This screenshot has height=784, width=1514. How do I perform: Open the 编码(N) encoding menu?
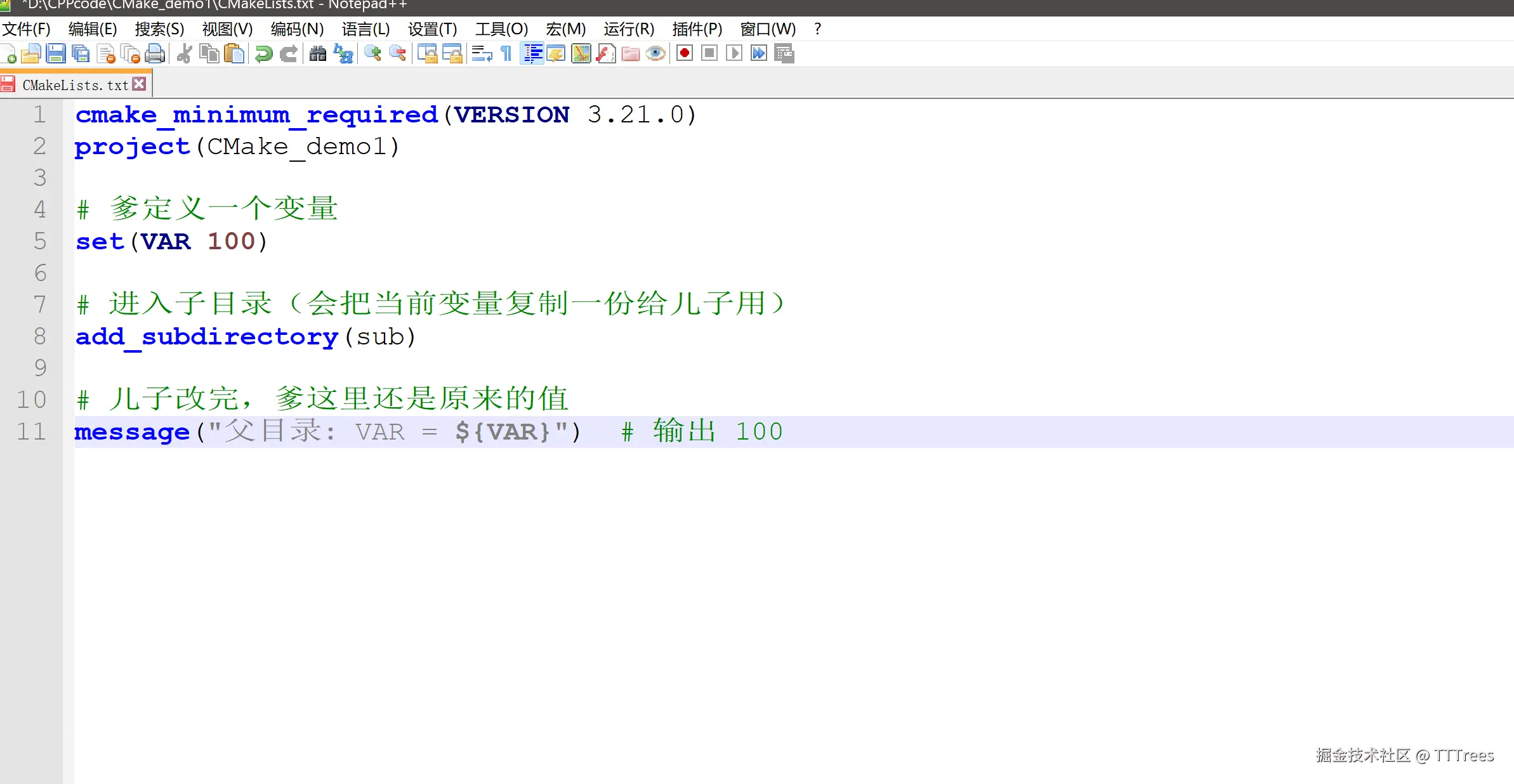(x=297, y=29)
